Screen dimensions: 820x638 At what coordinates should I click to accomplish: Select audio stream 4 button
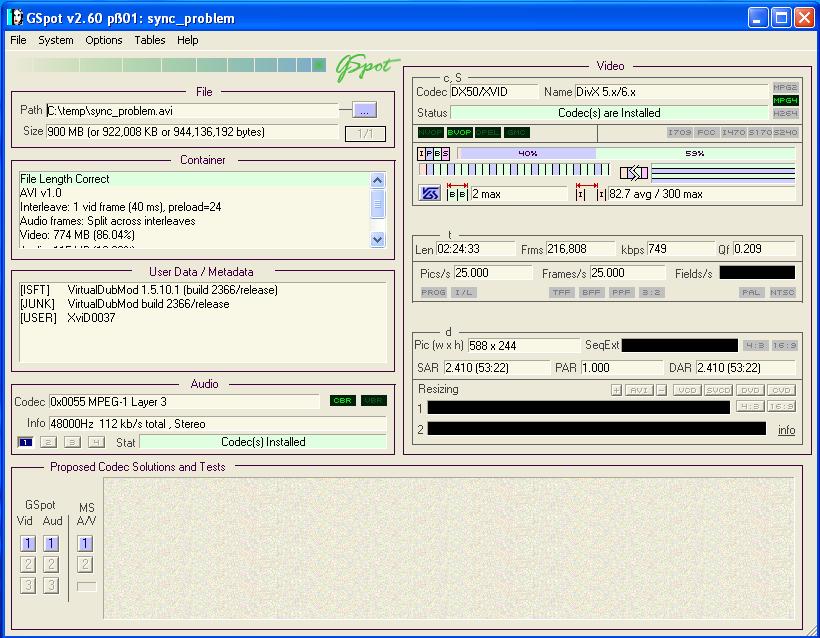pyautogui.click(x=96, y=442)
